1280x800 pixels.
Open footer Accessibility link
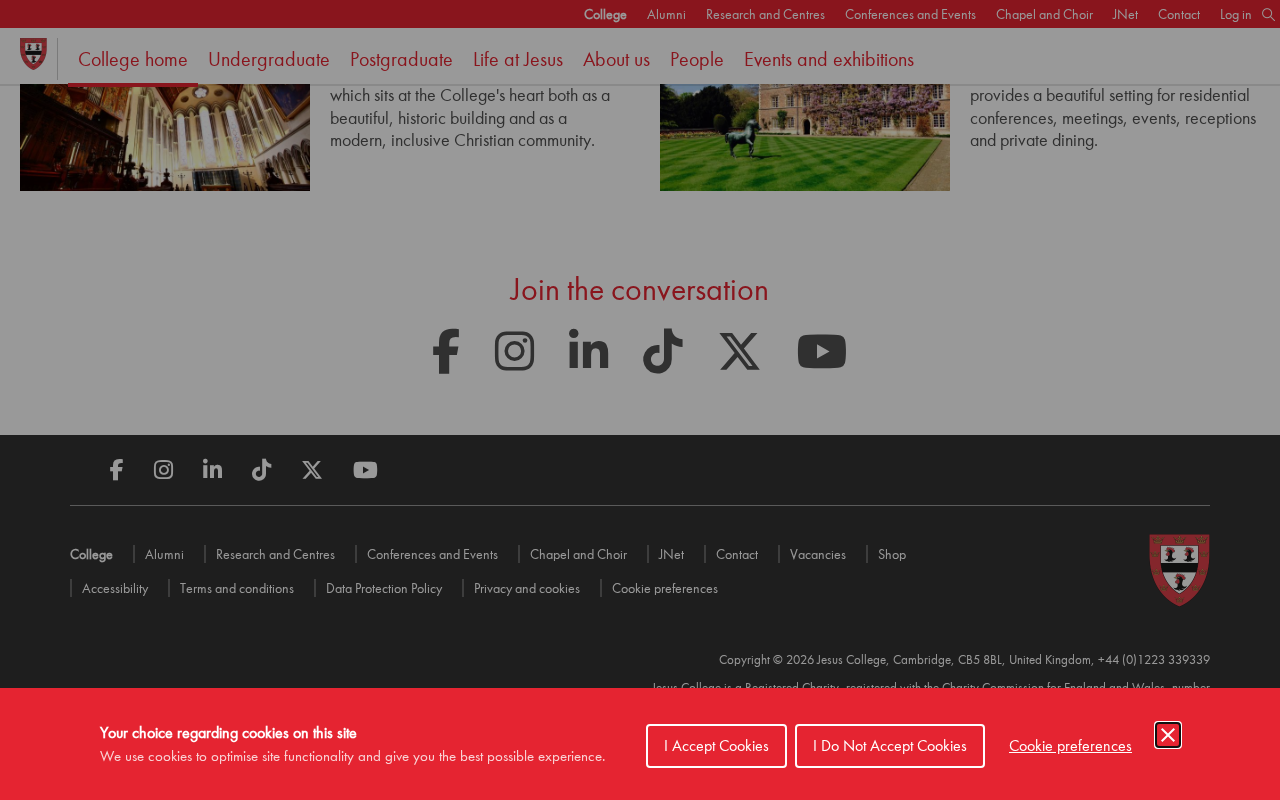115,588
